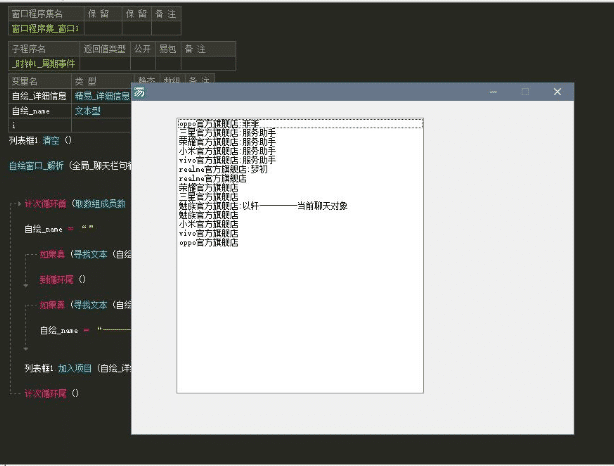Click the 列表框1.加入项目 code line
The height and width of the screenshot is (466, 614).
(78, 368)
